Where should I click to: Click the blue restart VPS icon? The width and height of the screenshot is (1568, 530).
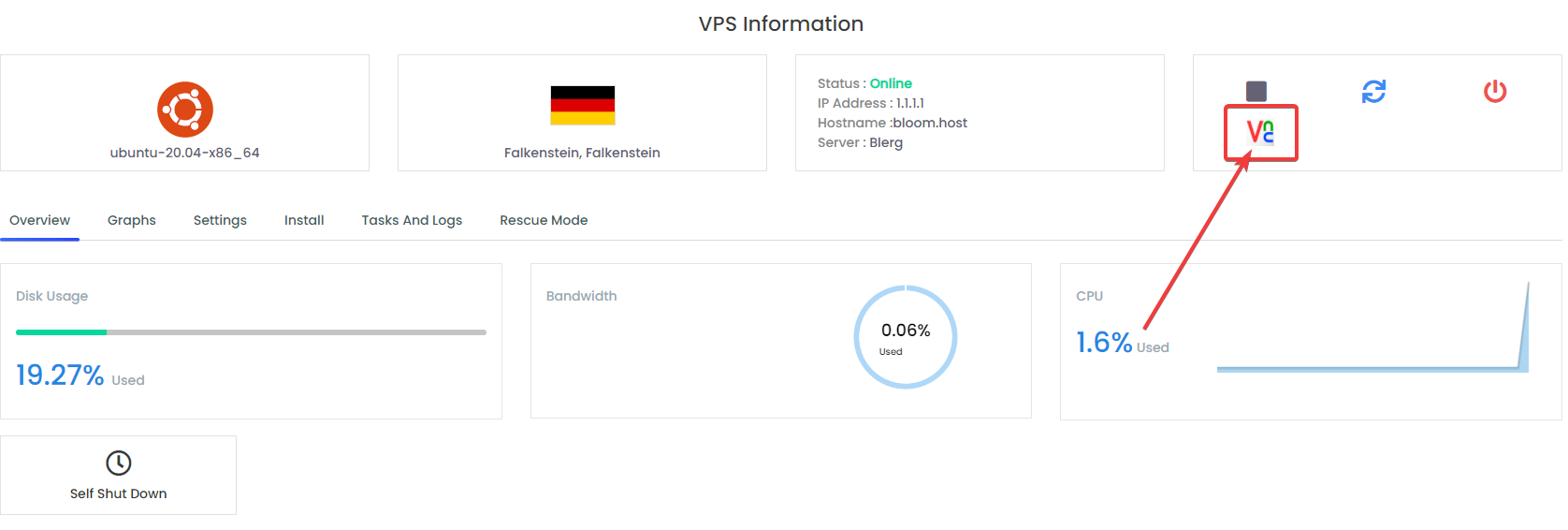click(1373, 91)
